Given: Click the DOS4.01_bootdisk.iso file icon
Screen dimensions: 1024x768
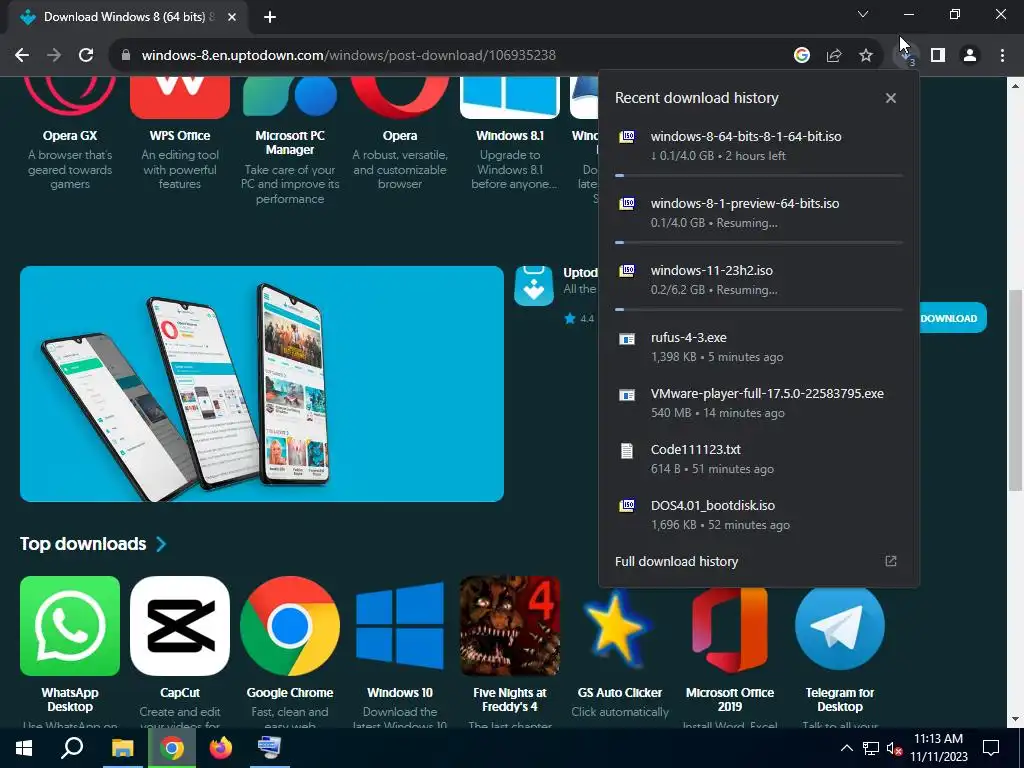Looking at the screenshot, I should pos(627,506).
